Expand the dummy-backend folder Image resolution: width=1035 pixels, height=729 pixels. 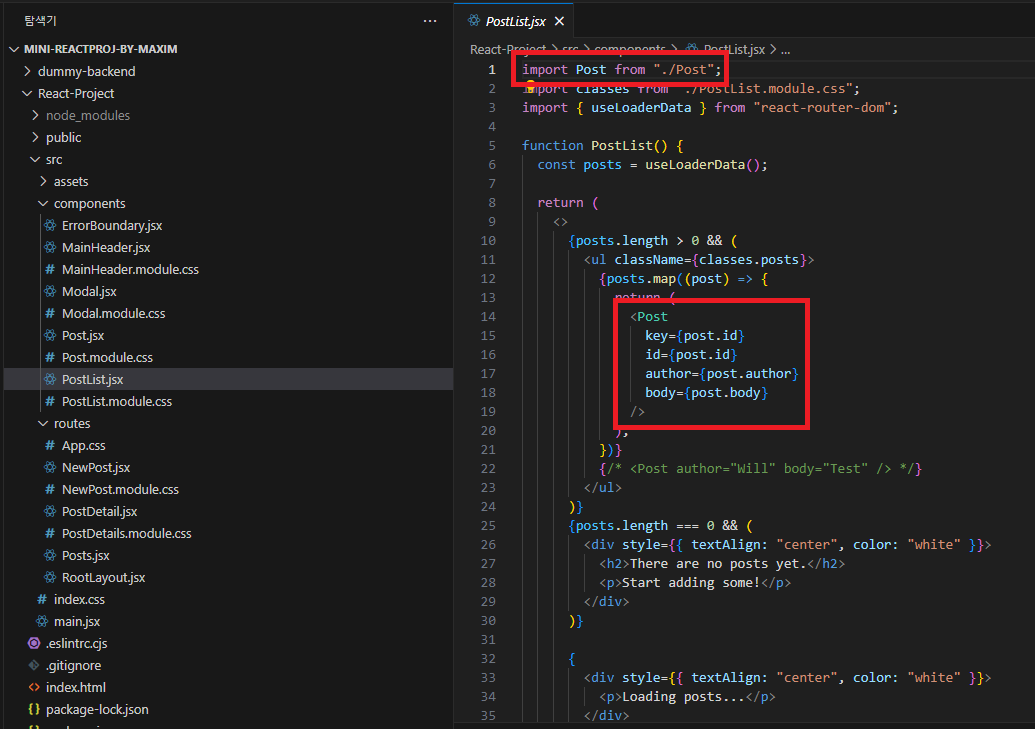tap(27, 71)
